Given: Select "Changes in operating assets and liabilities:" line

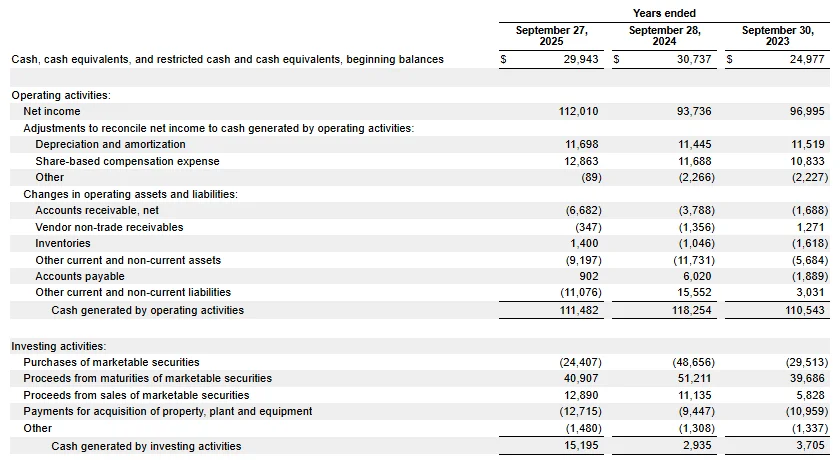Looking at the screenshot, I should (130, 194).
